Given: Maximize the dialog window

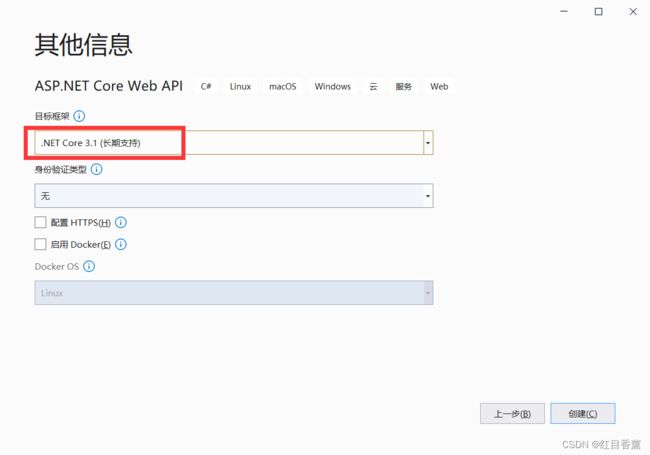Looking at the screenshot, I should [599, 12].
